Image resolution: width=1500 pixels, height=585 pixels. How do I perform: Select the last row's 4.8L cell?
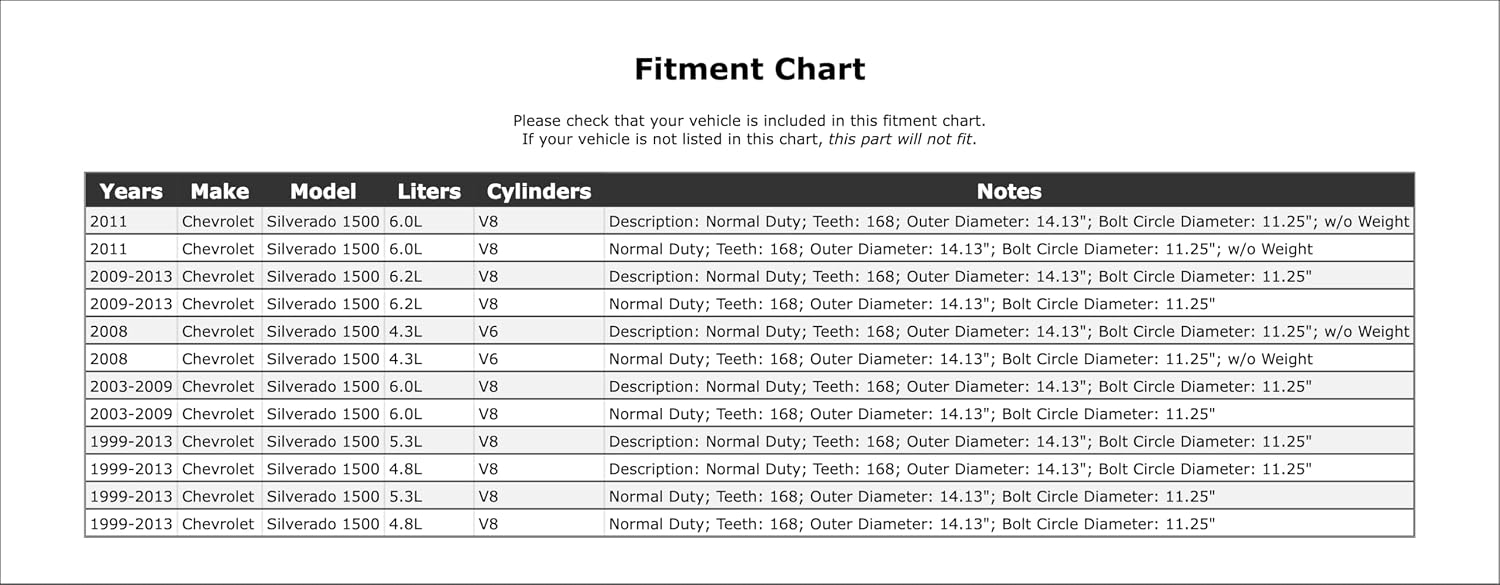coord(429,524)
